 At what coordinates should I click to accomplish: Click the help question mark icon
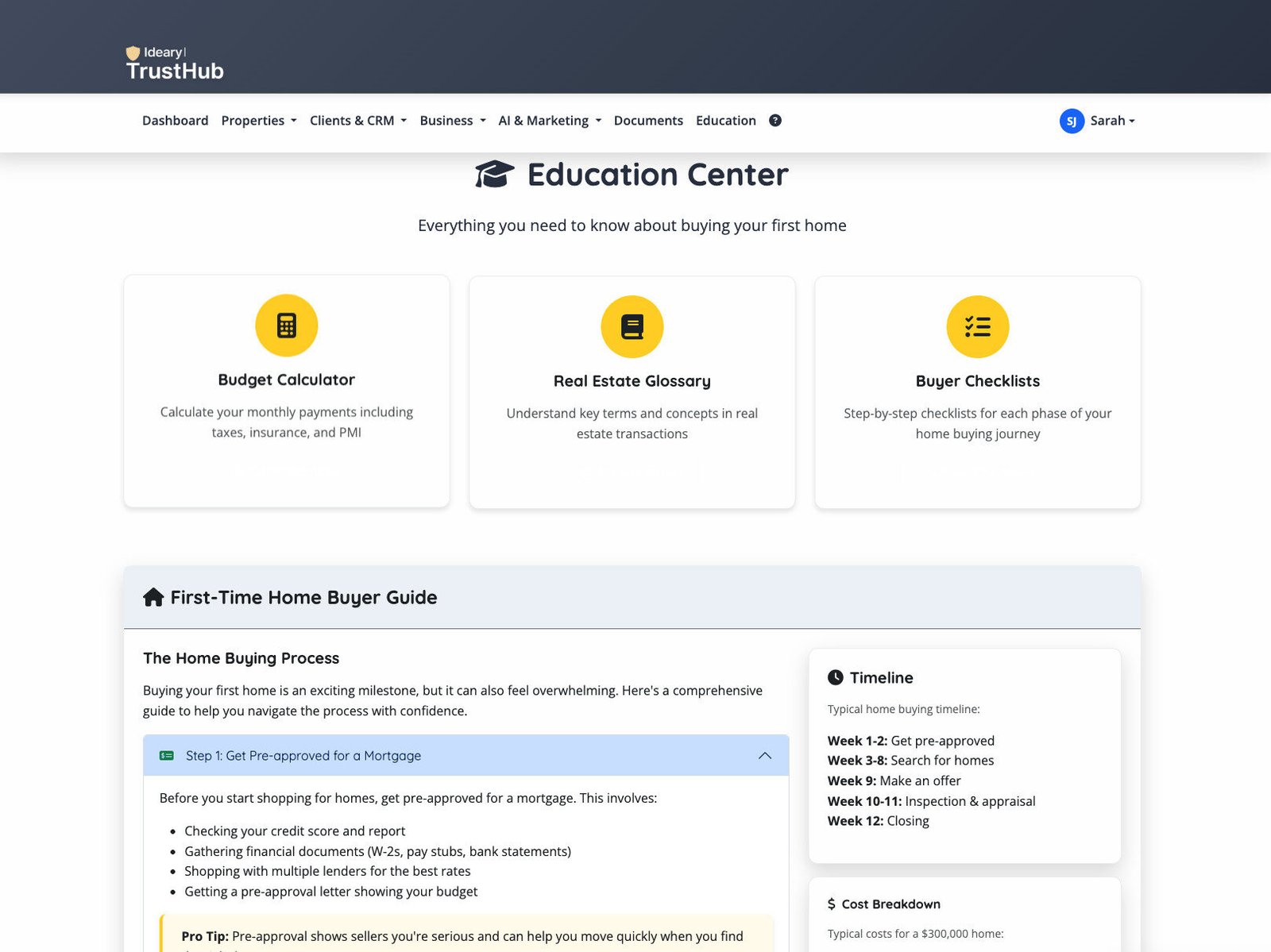pyautogui.click(x=775, y=121)
